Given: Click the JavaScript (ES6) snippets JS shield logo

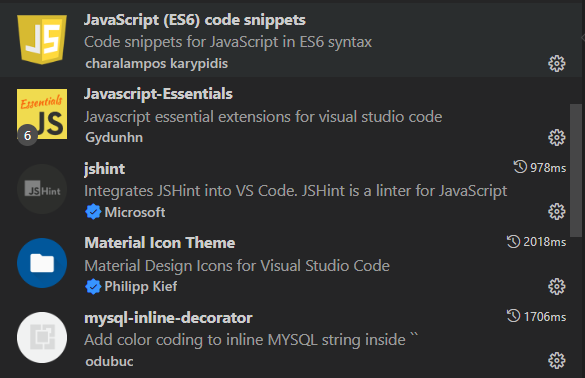Looking at the screenshot, I should click(x=42, y=40).
